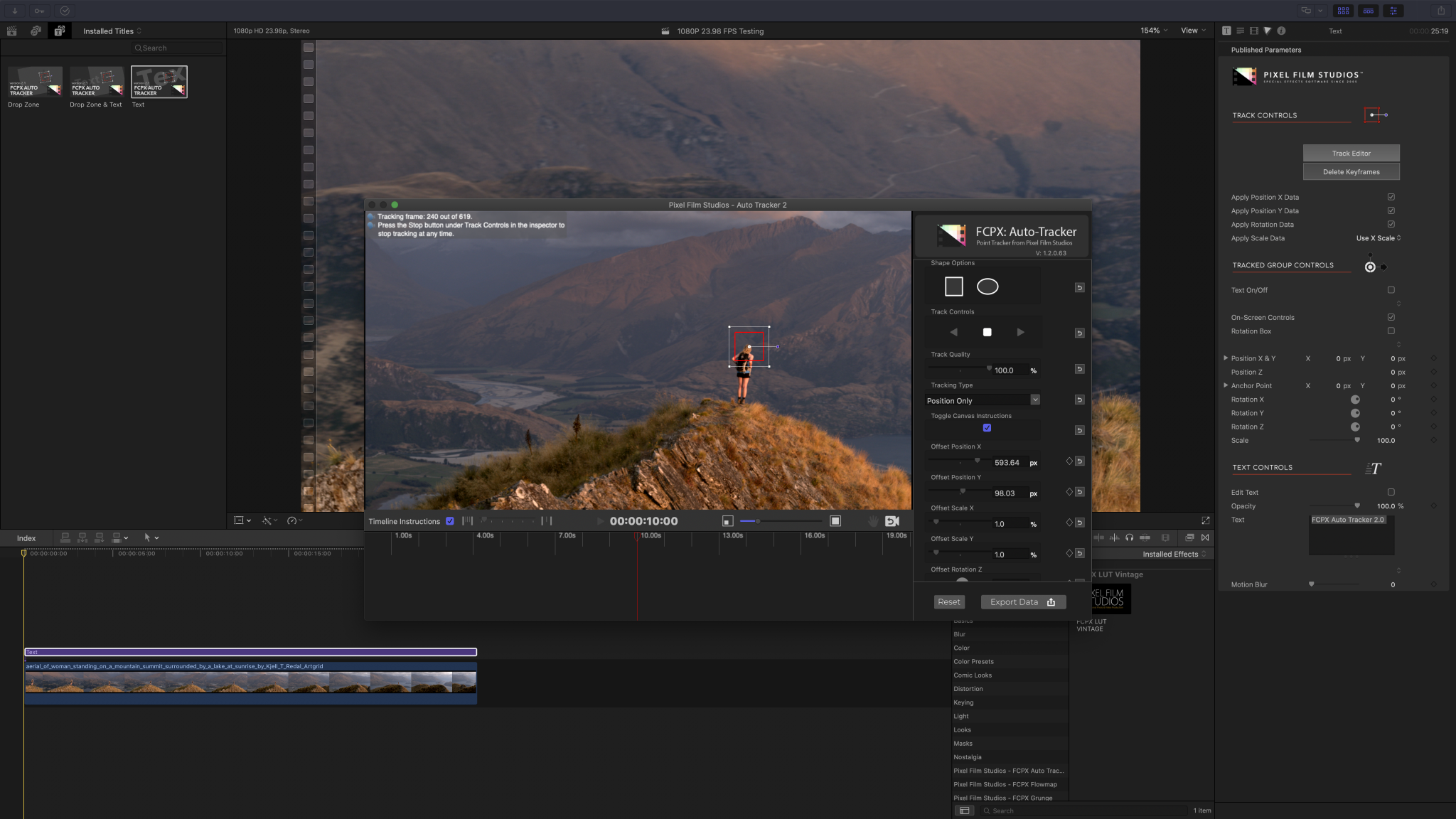Image resolution: width=1456 pixels, height=819 pixels.
Task: Select the Drop Zone title thumbnail
Action: click(35, 82)
